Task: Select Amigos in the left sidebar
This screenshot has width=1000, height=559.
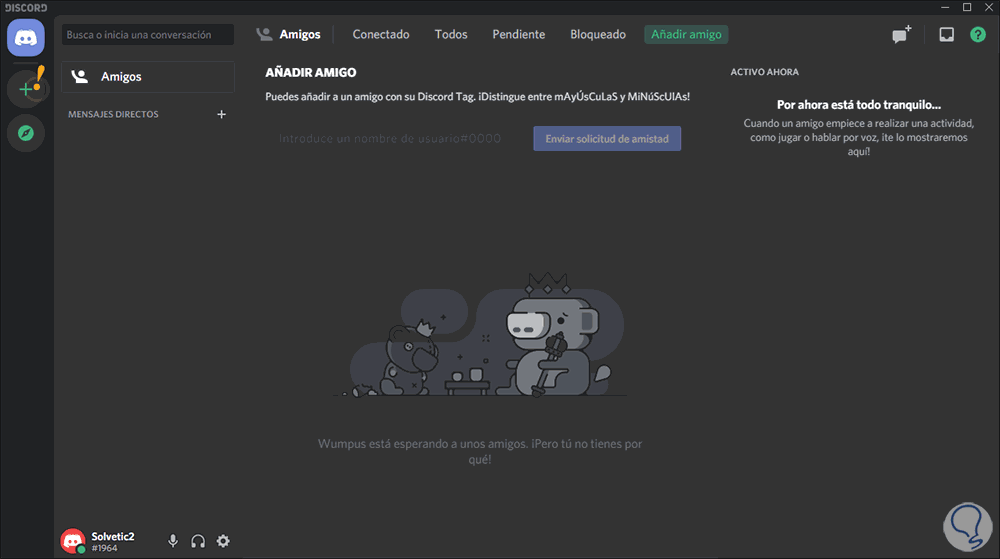Action: pyautogui.click(x=148, y=77)
